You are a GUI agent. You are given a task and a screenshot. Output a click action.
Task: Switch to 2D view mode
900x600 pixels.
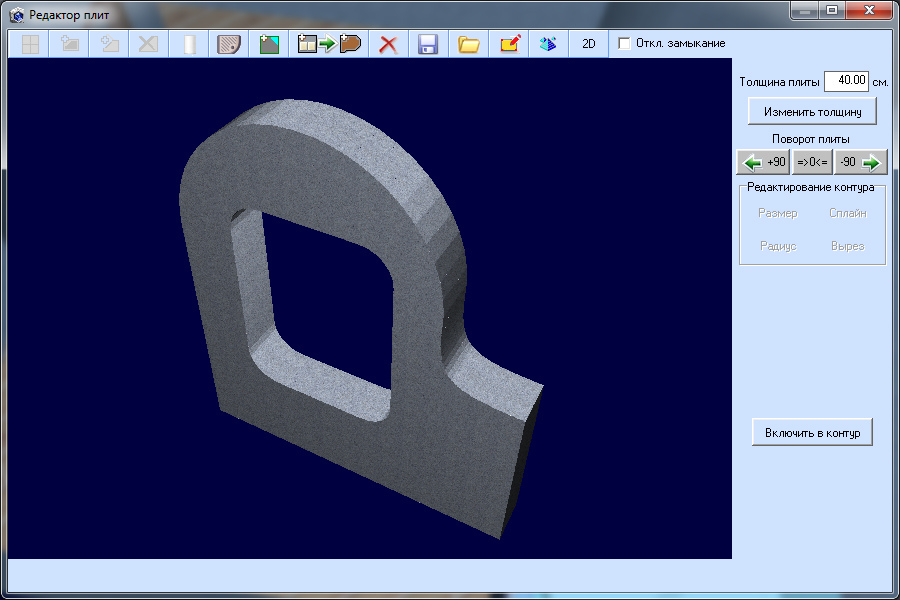pos(589,44)
